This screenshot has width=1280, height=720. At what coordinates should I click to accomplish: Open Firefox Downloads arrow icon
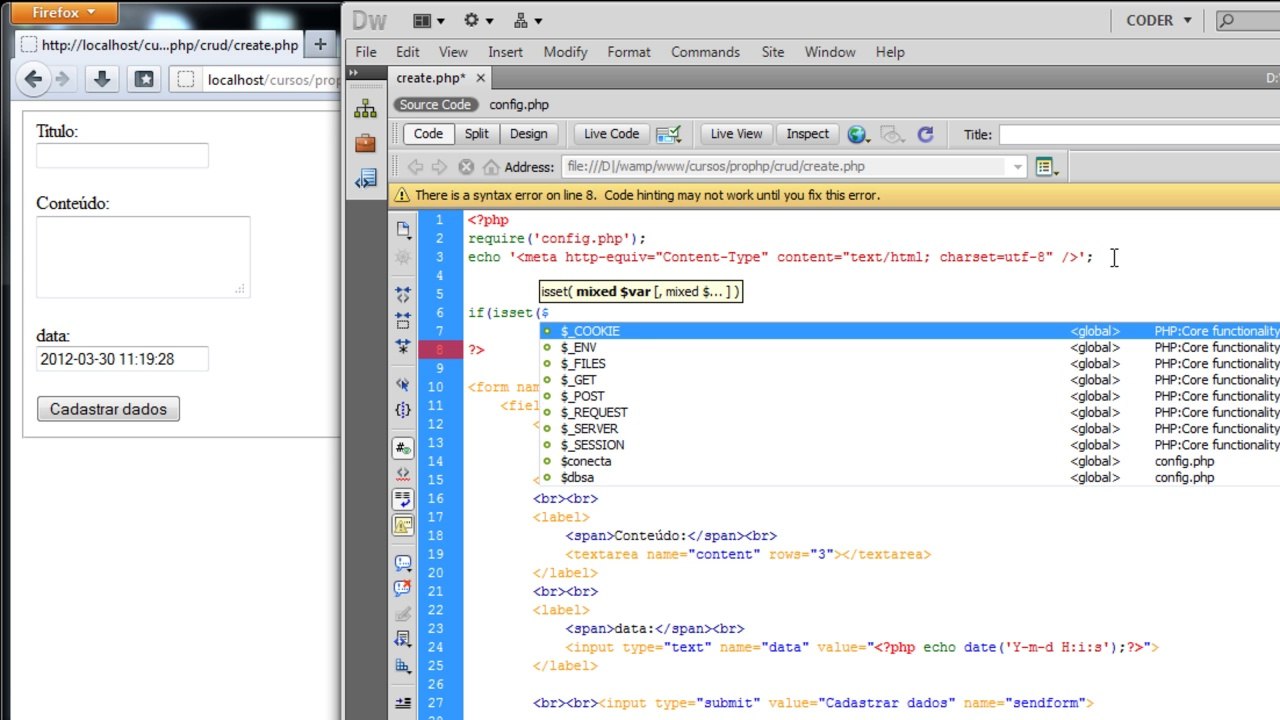[x=101, y=80]
